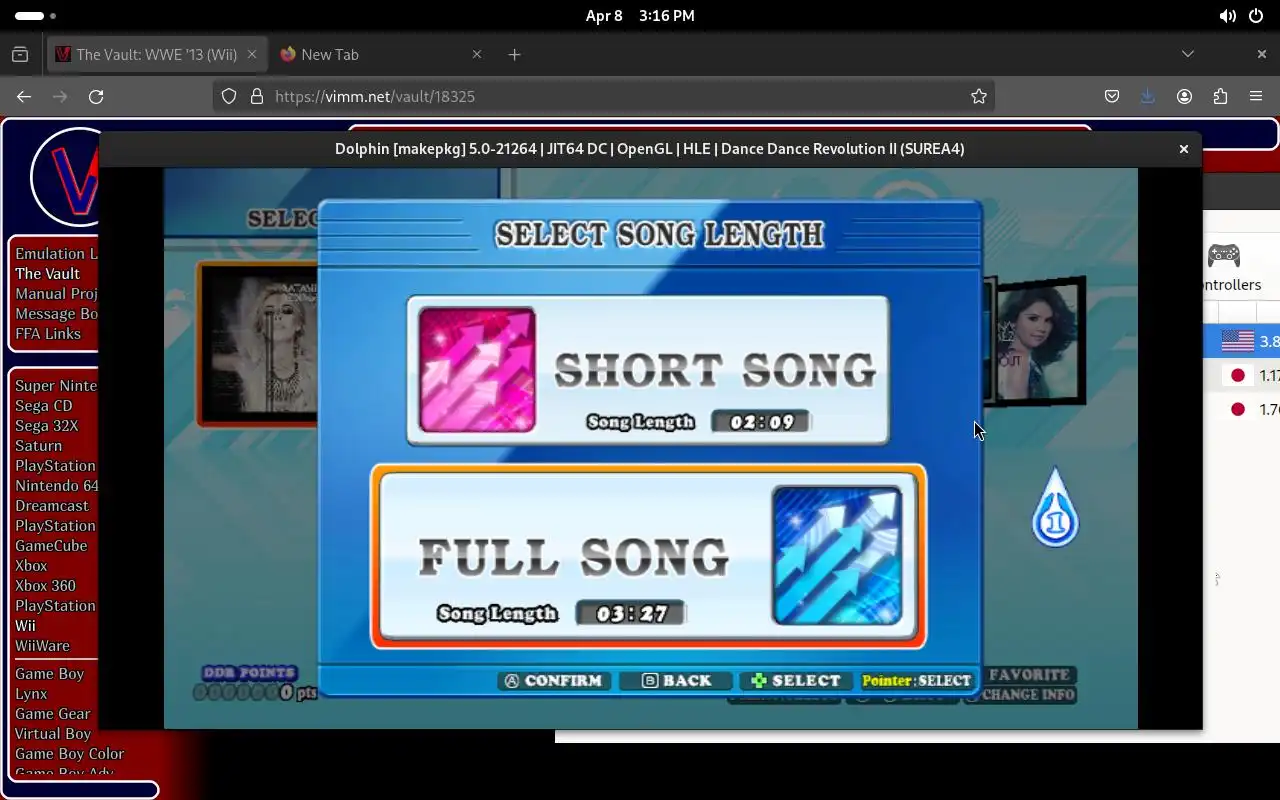This screenshot has height=800, width=1280.
Task: Click the DDR POINTS counter
Action: coord(254,683)
